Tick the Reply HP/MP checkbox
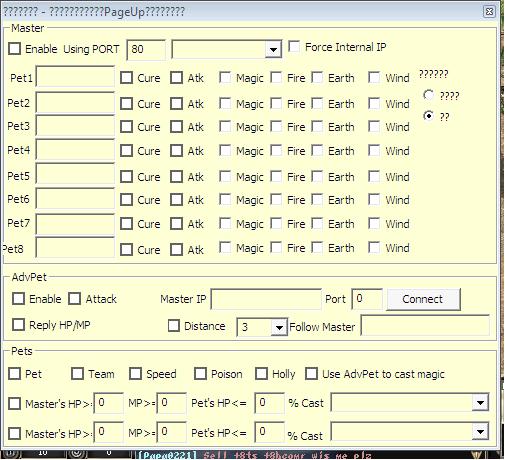The width and height of the screenshot is (505, 460). 18,324
